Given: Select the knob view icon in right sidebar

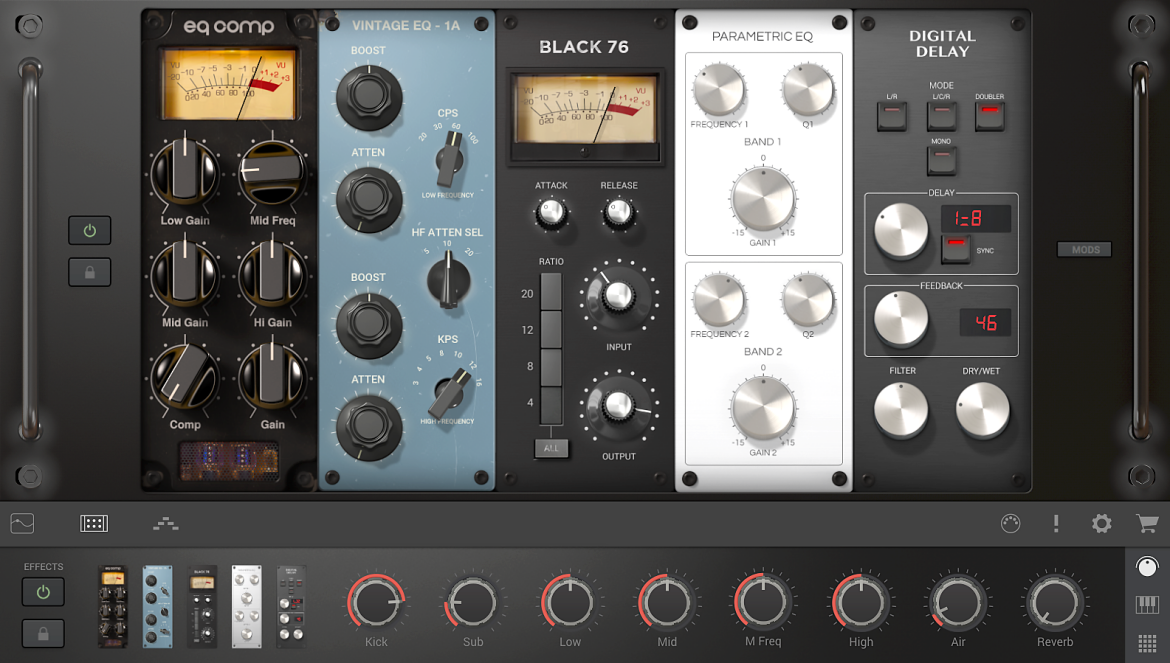Looking at the screenshot, I should [1147, 567].
